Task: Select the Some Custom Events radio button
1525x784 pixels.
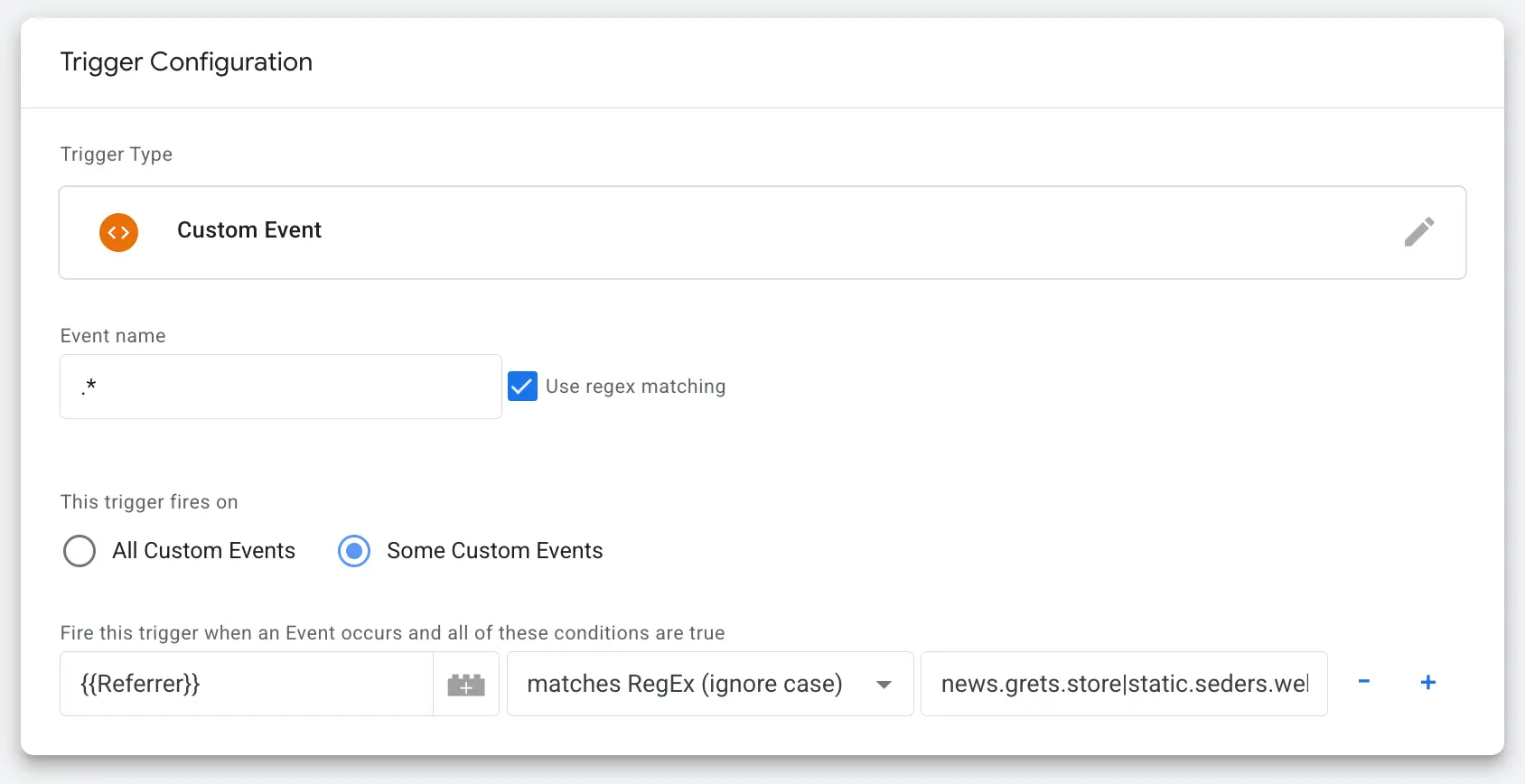Action: tap(354, 551)
